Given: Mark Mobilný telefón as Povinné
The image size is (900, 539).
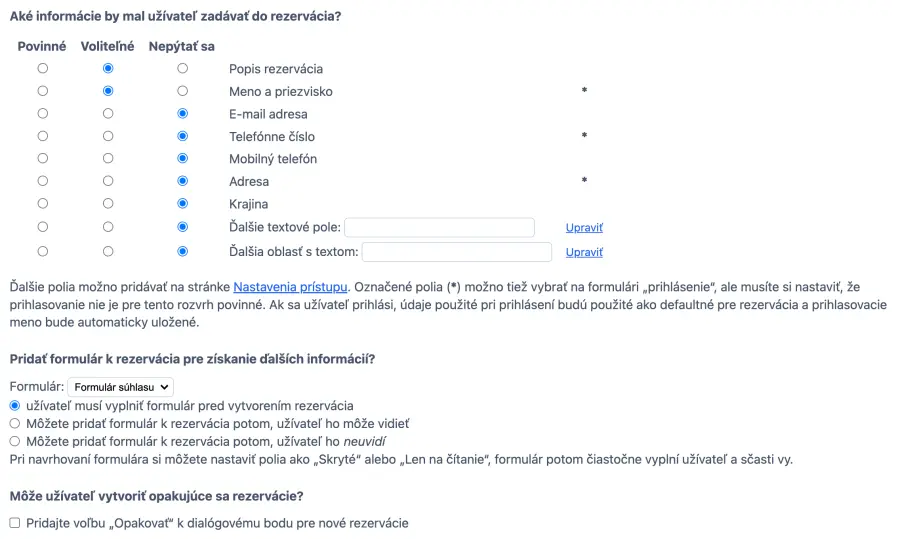Looking at the screenshot, I should (x=42, y=159).
